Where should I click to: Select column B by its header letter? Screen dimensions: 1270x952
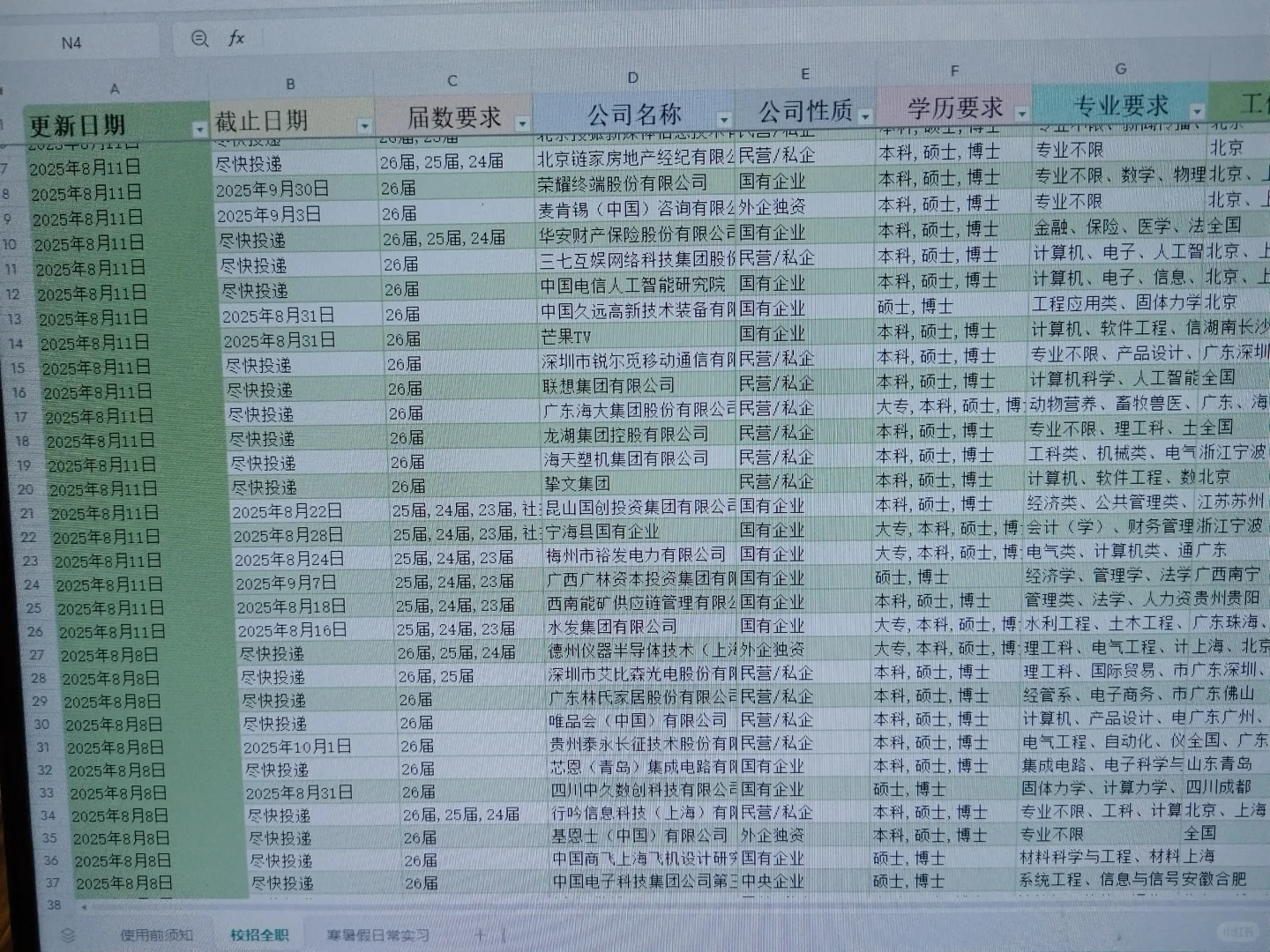(x=290, y=85)
